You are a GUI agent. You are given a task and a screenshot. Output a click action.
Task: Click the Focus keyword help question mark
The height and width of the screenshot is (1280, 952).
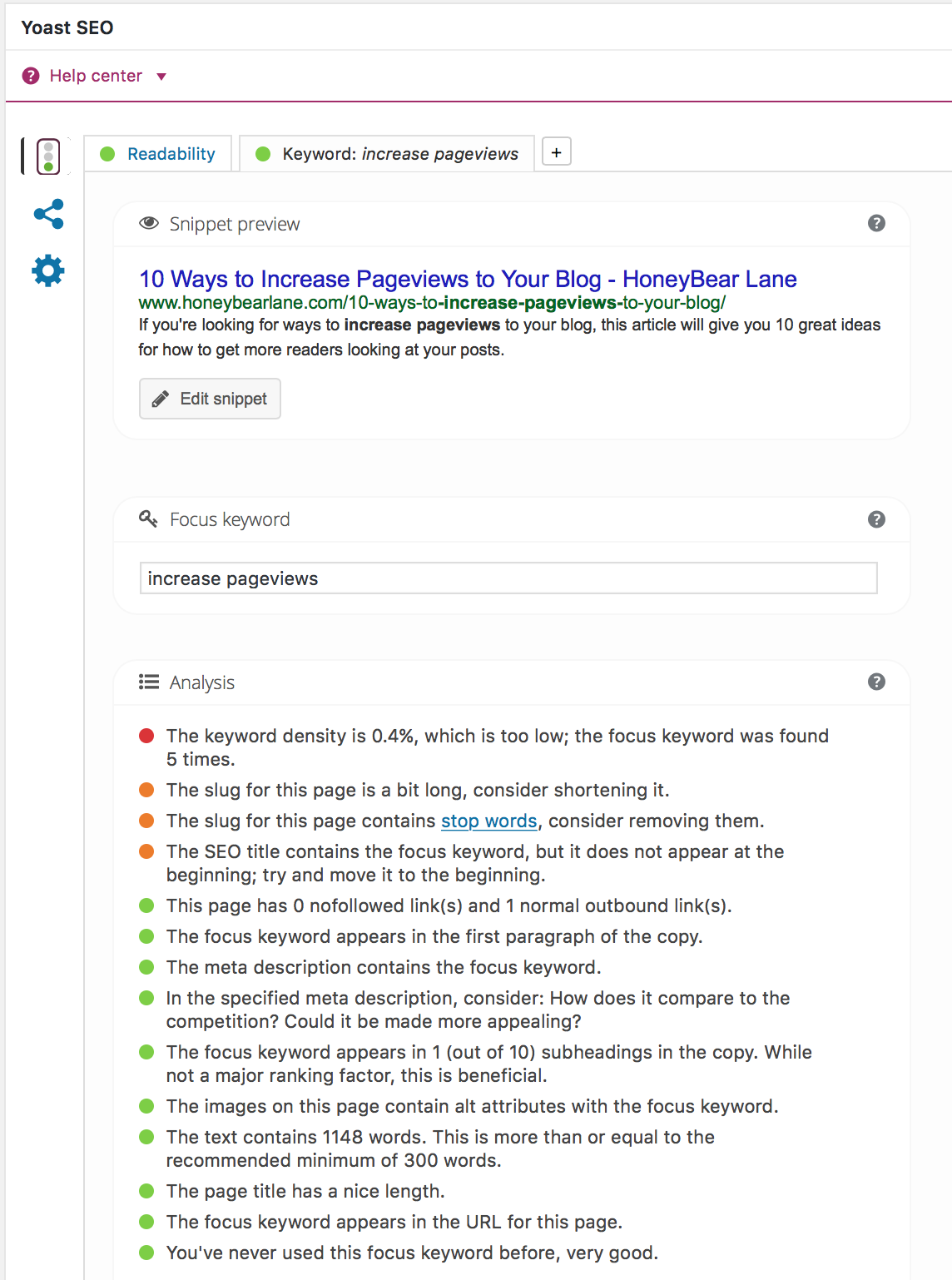coord(876,519)
